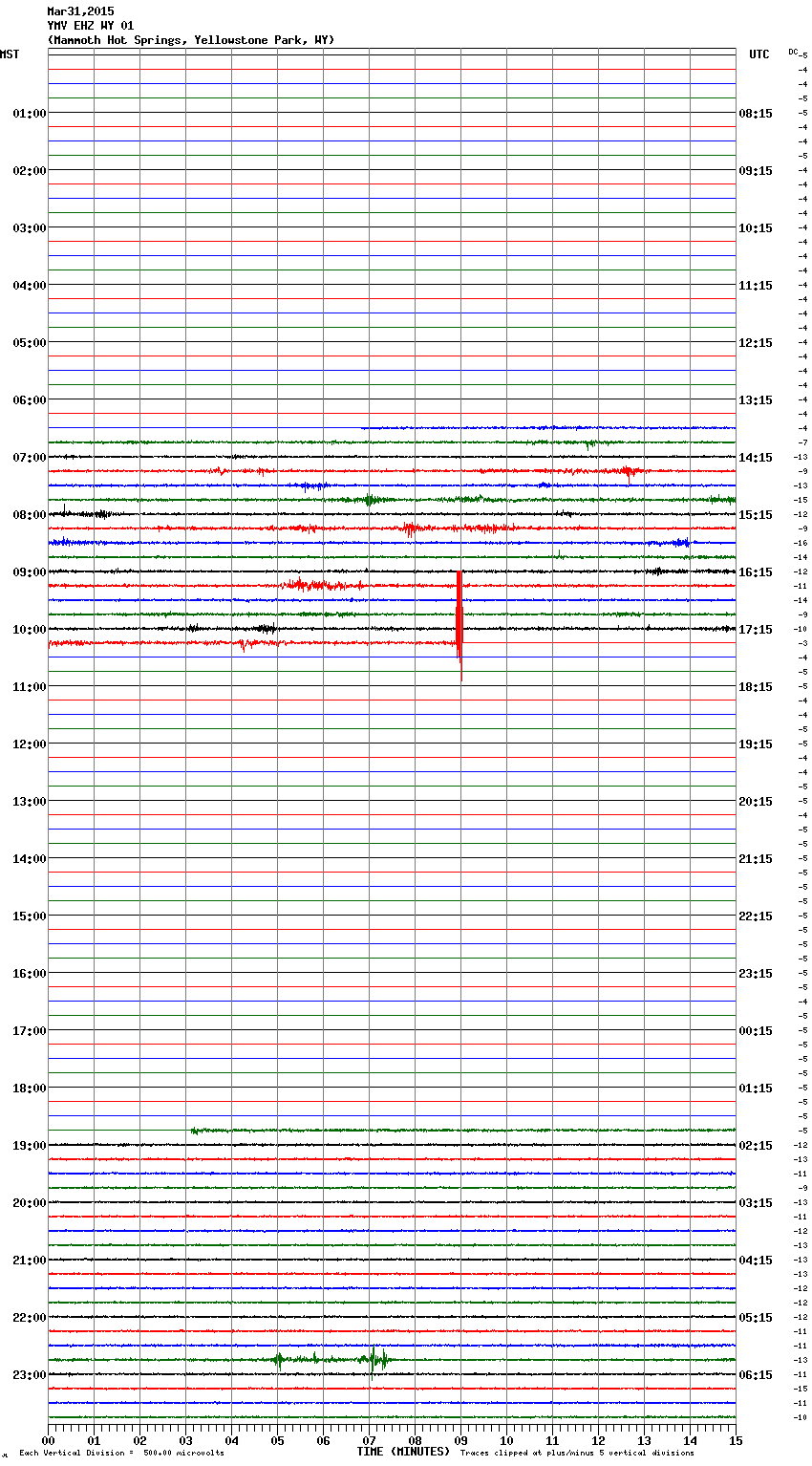This screenshot has width=812, height=1466.
Task: Click the 18:15 UTC time label
Action: 756,687
